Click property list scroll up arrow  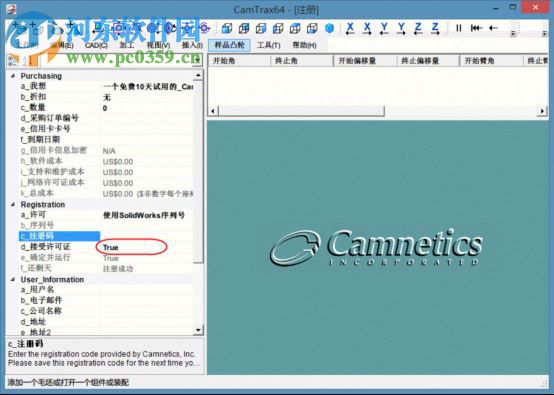point(198,75)
